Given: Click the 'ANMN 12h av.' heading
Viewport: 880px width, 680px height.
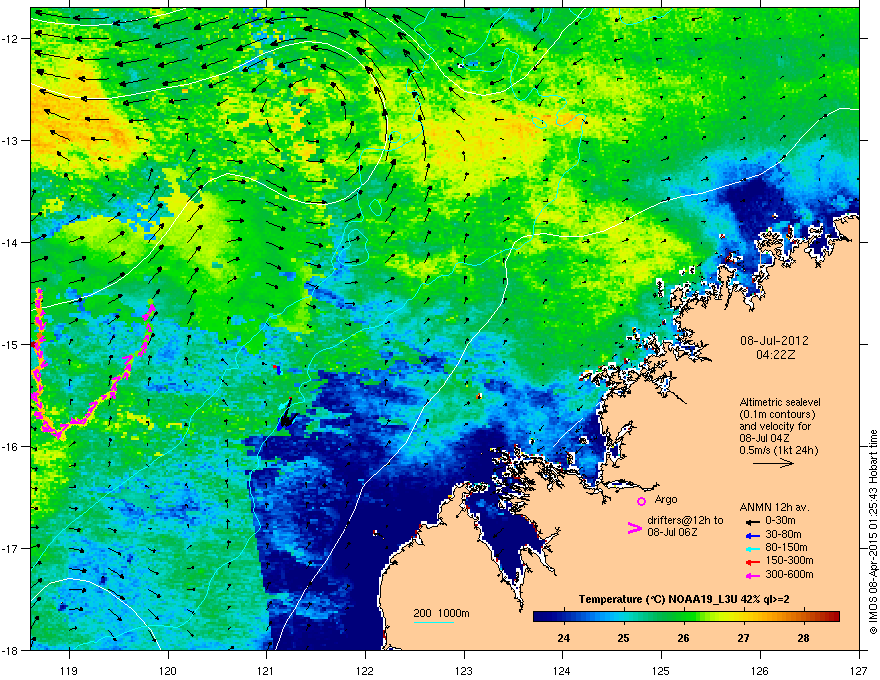Looking at the screenshot, I should 774,507.
